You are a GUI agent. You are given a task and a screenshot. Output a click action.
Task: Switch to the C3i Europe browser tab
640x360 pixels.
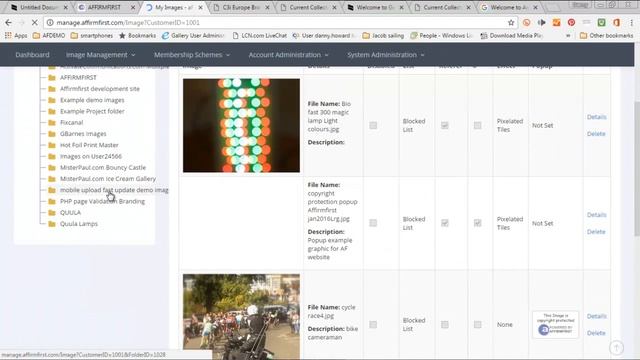coord(241,7)
